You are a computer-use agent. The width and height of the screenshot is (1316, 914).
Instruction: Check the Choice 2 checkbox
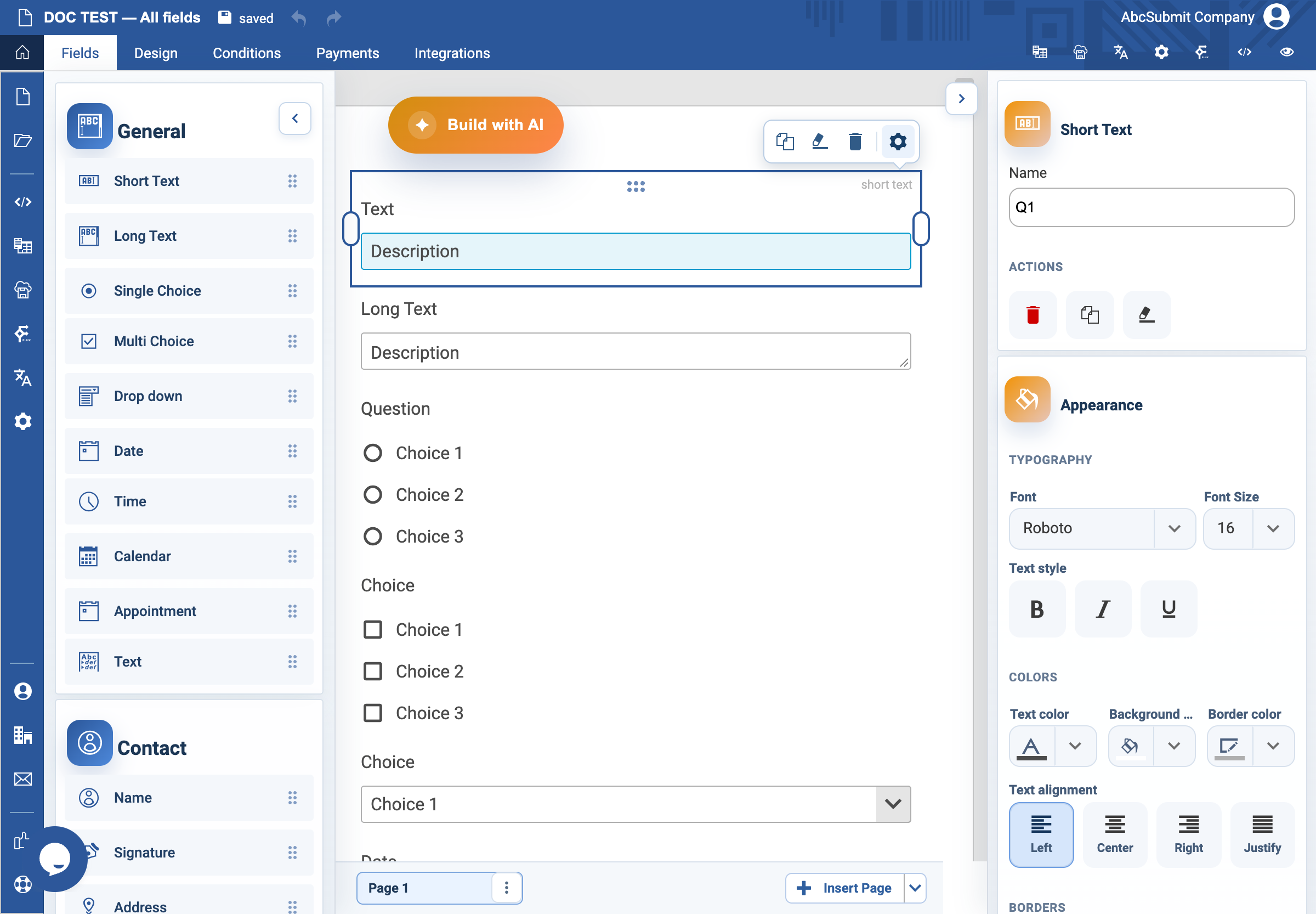click(x=373, y=671)
